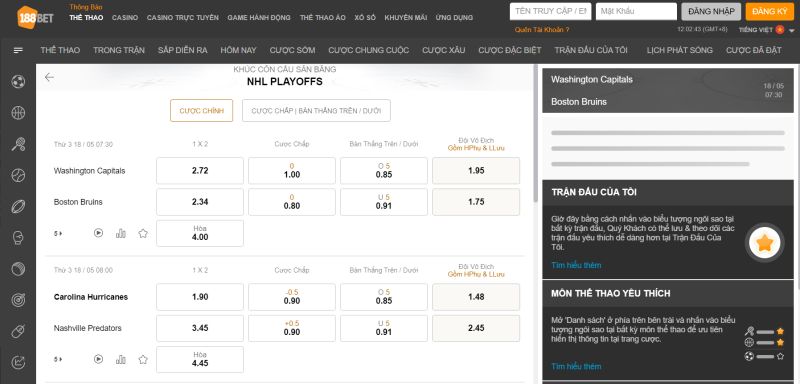Image resolution: width=800 pixels, height=384 pixels.
Task: Select the basketball icon in left sidebar
Action: pos(18,113)
